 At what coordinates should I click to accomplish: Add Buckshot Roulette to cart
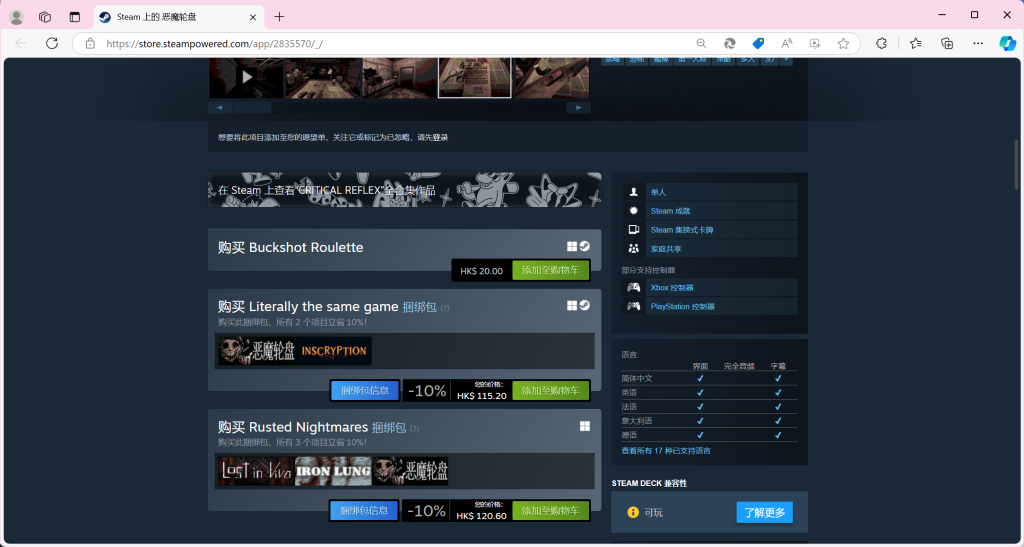pyautogui.click(x=551, y=270)
